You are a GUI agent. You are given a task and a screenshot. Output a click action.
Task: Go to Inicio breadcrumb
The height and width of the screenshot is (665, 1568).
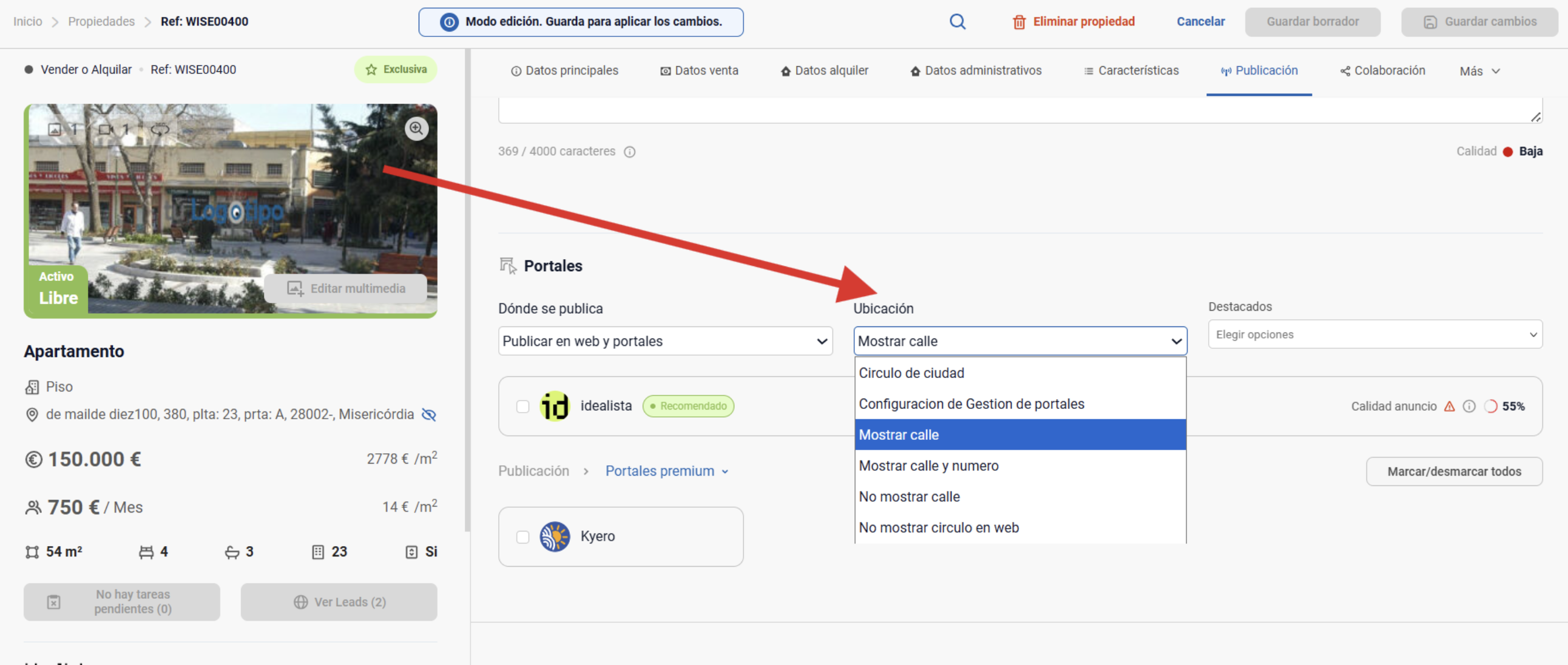point(28,22)
